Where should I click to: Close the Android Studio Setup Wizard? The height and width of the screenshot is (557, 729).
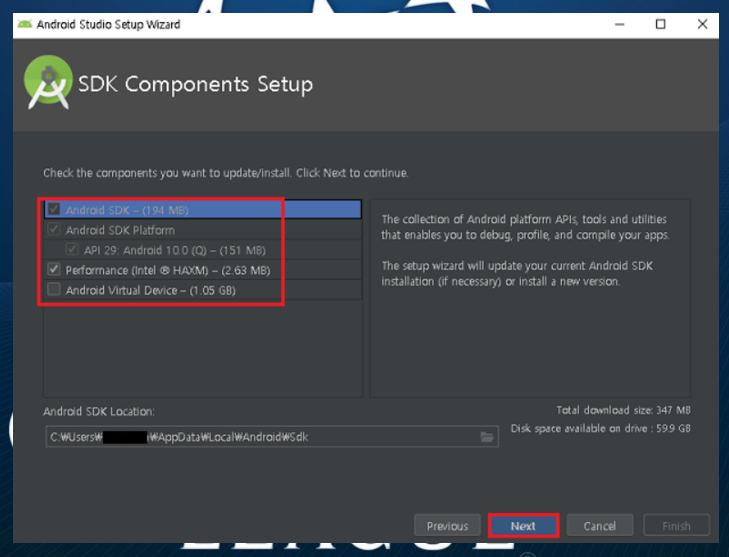tap(702, 24)
